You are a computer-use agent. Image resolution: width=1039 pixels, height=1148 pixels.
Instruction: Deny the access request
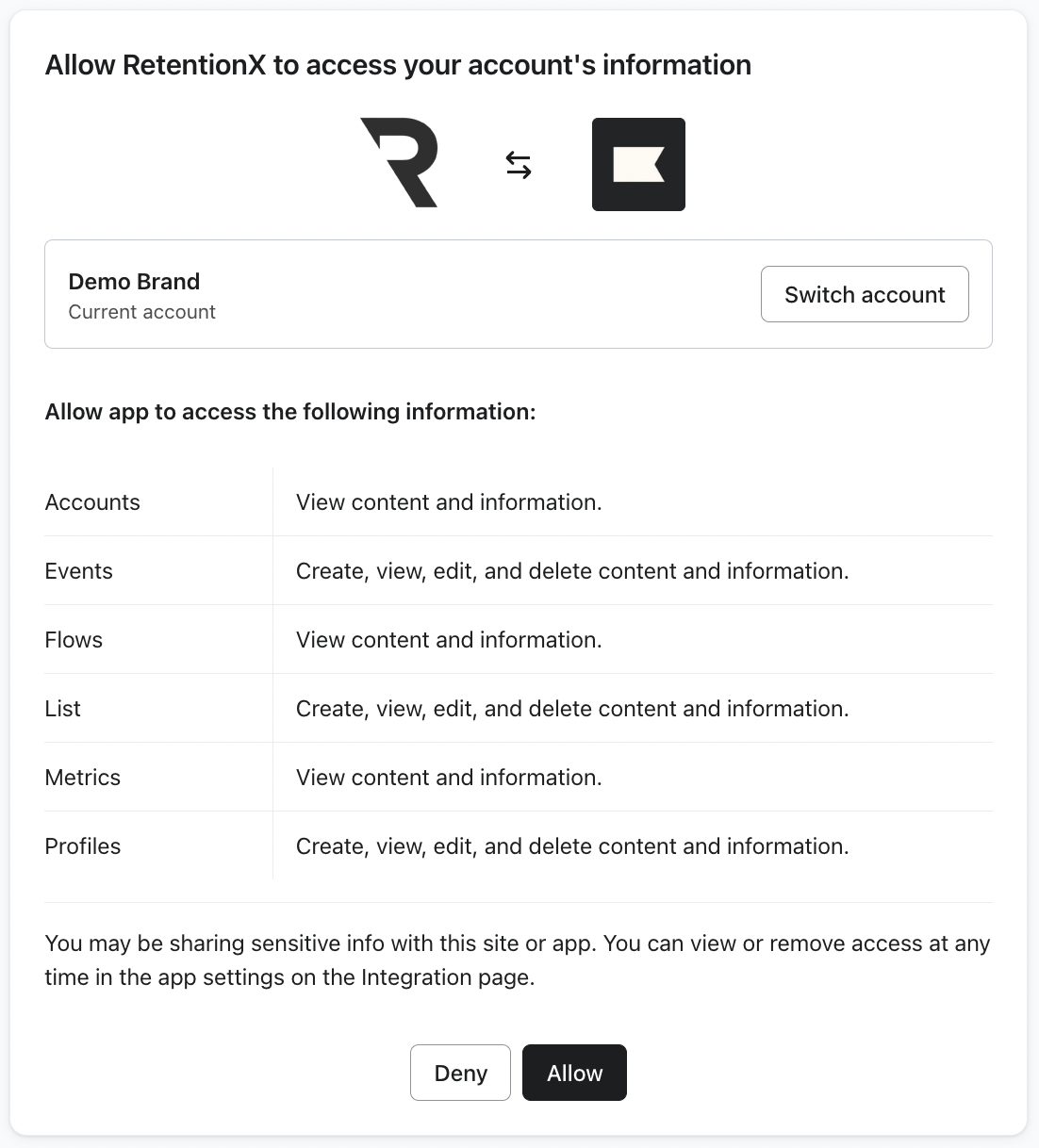click(x=460, y=1073)
